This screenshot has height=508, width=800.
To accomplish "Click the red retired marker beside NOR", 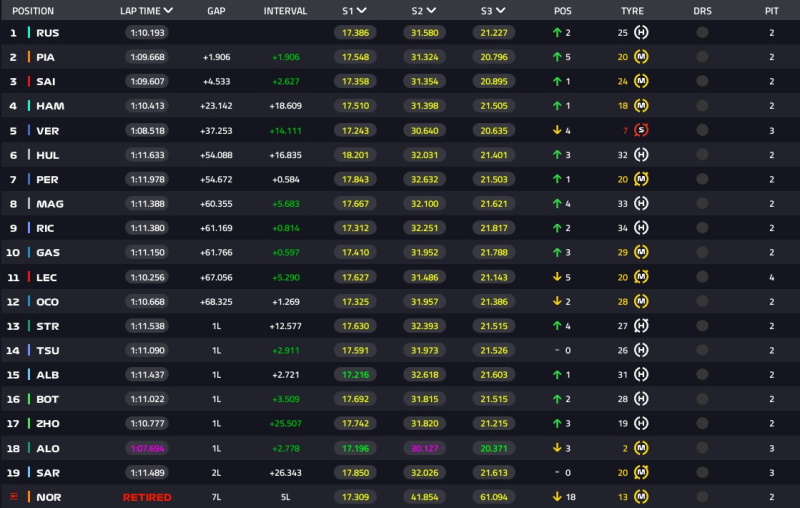I will [13, 497].
